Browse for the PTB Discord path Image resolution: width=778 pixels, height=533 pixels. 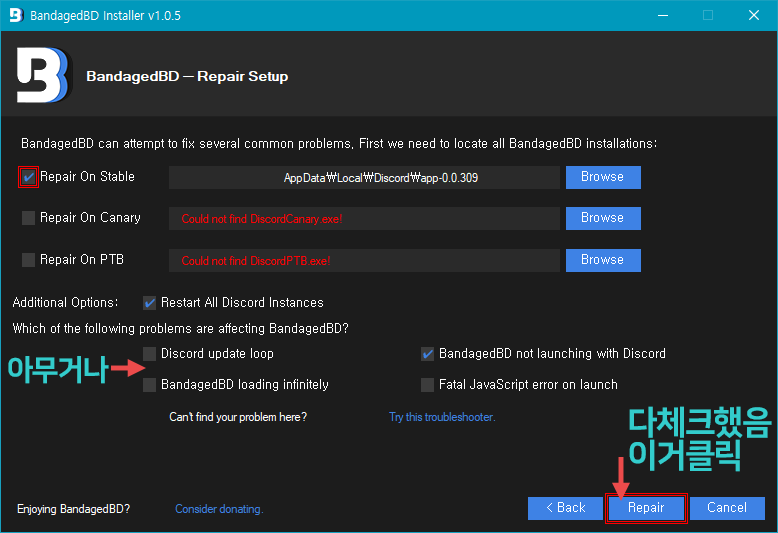(x=603, y=260)
